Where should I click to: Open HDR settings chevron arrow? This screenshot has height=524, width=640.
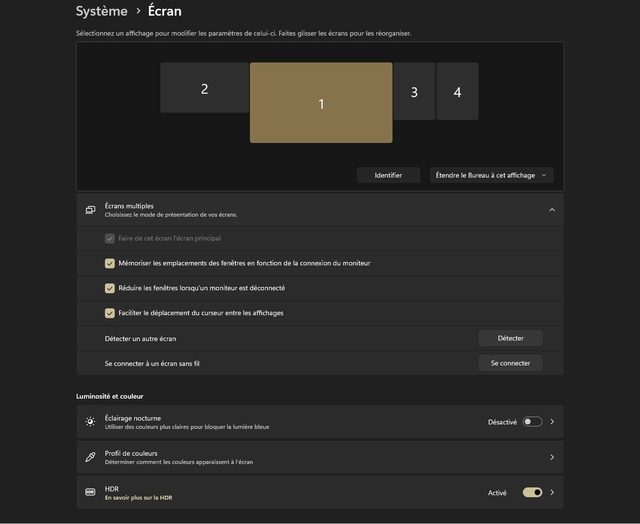[x=552, y=492]
